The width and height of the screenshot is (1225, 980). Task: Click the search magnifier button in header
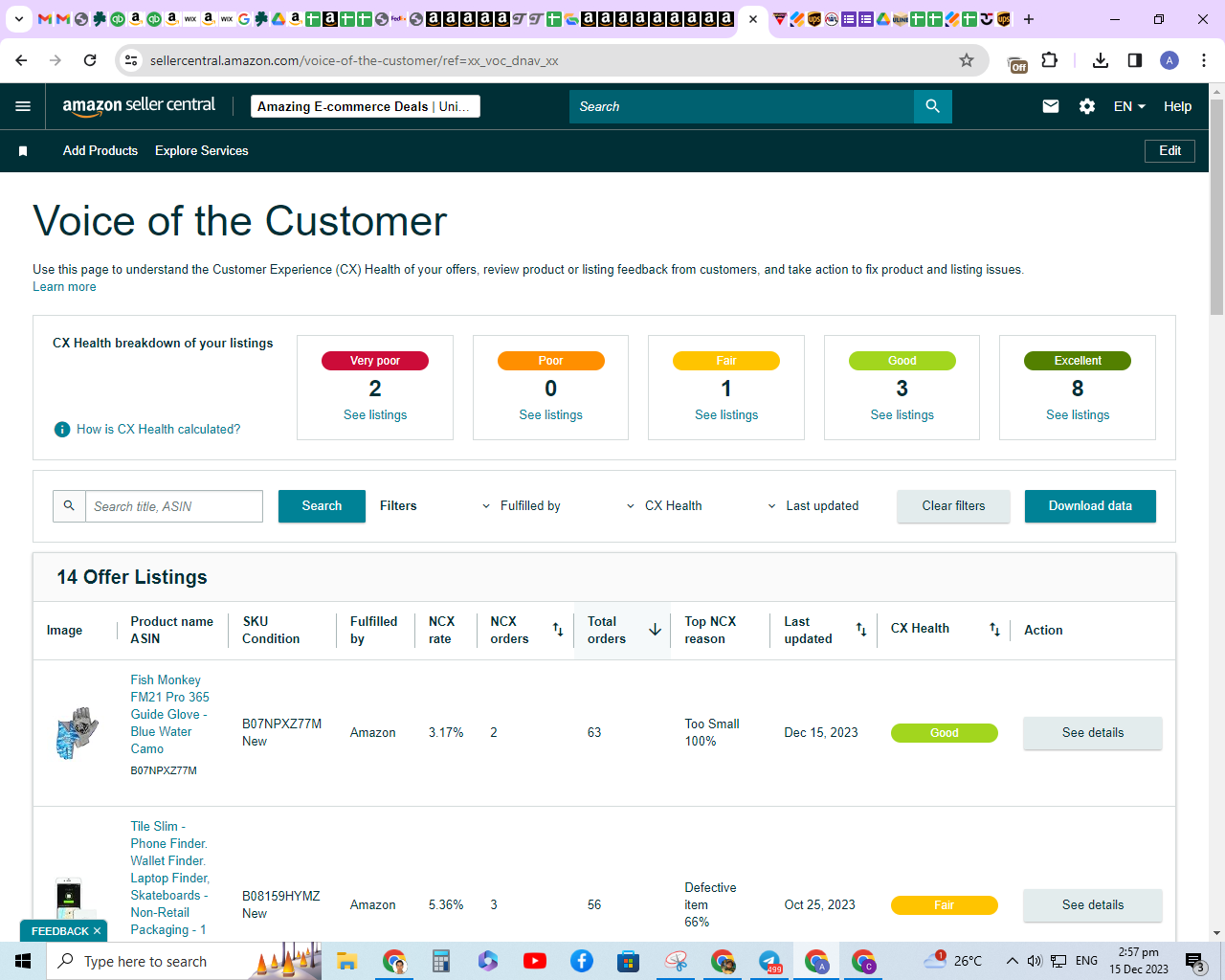coord(932,106)
